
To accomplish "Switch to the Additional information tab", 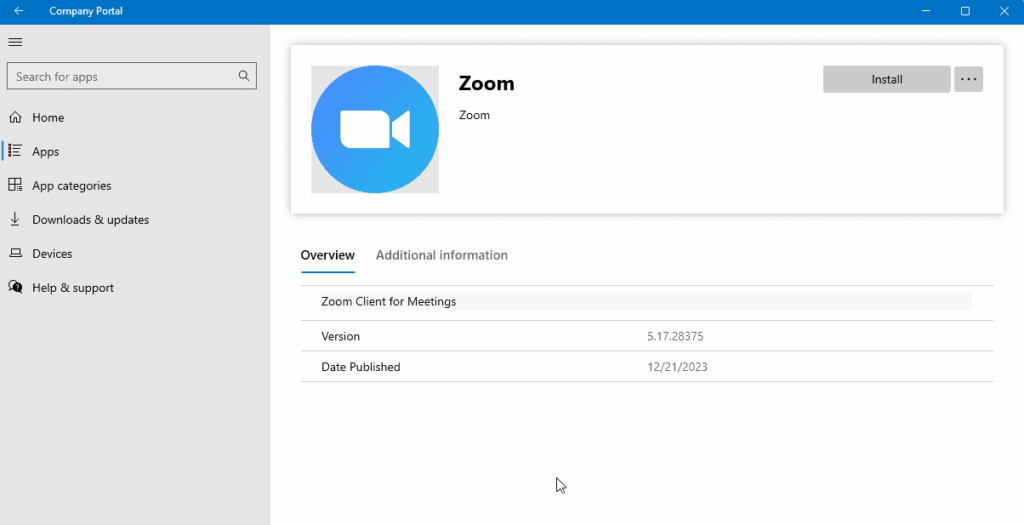I will point(441,256).
